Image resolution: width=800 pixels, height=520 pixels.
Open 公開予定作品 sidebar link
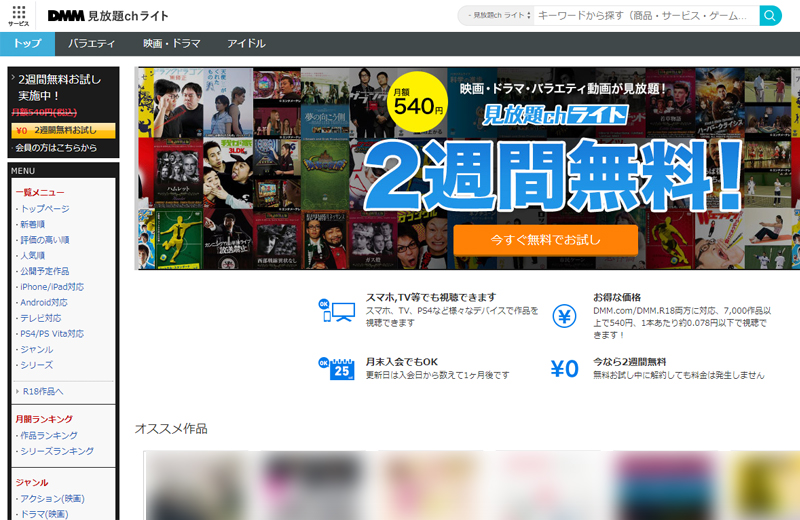[x=45, y=271]
